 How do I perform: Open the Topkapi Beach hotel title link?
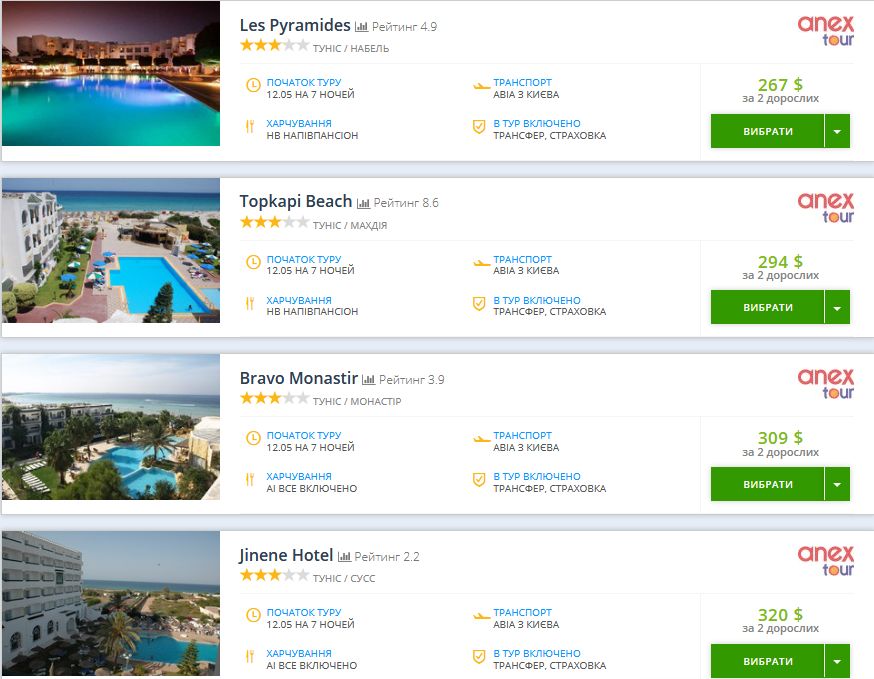(295, 201)
